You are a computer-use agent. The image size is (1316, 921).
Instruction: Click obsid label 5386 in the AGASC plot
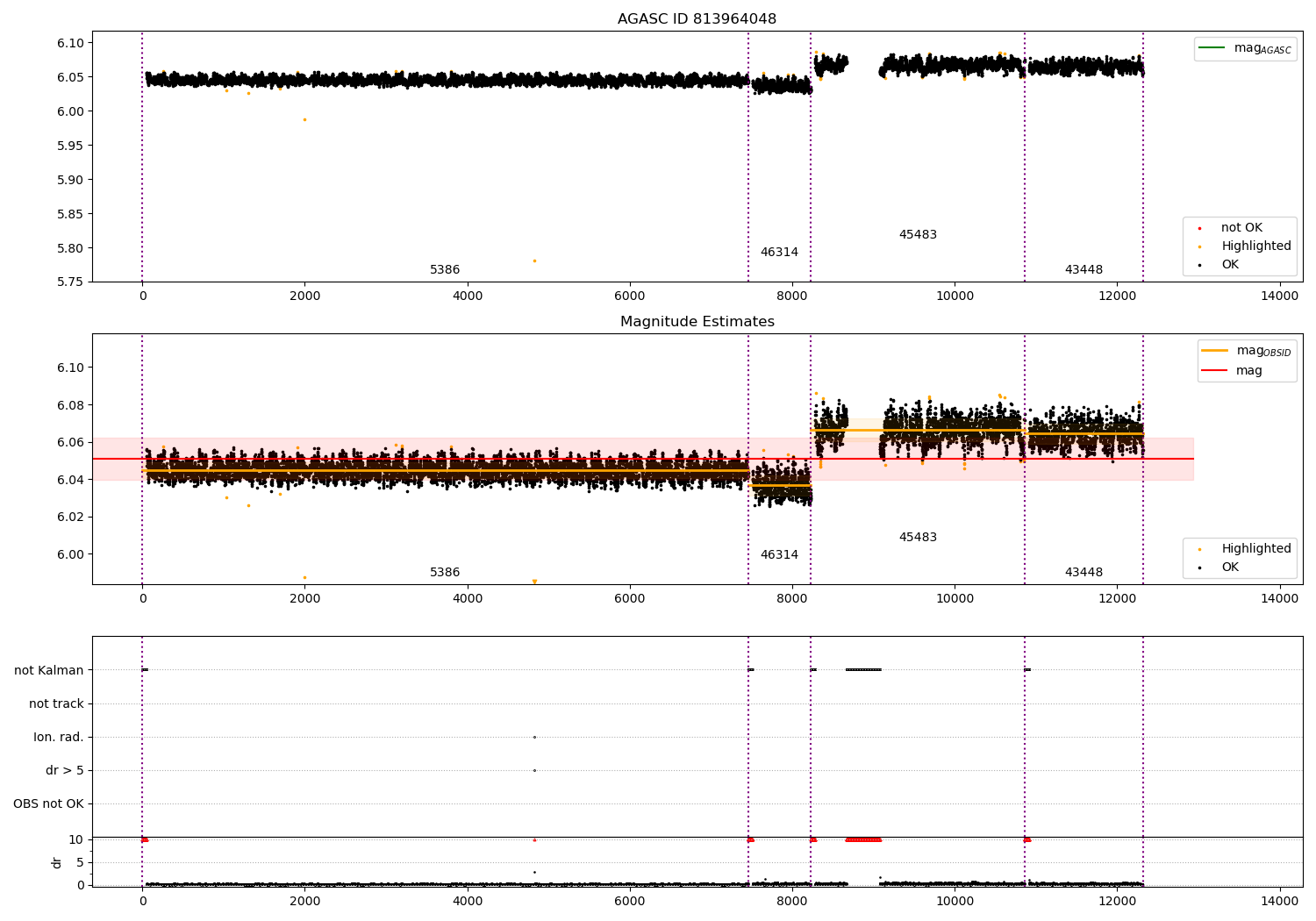coord(445,270)
